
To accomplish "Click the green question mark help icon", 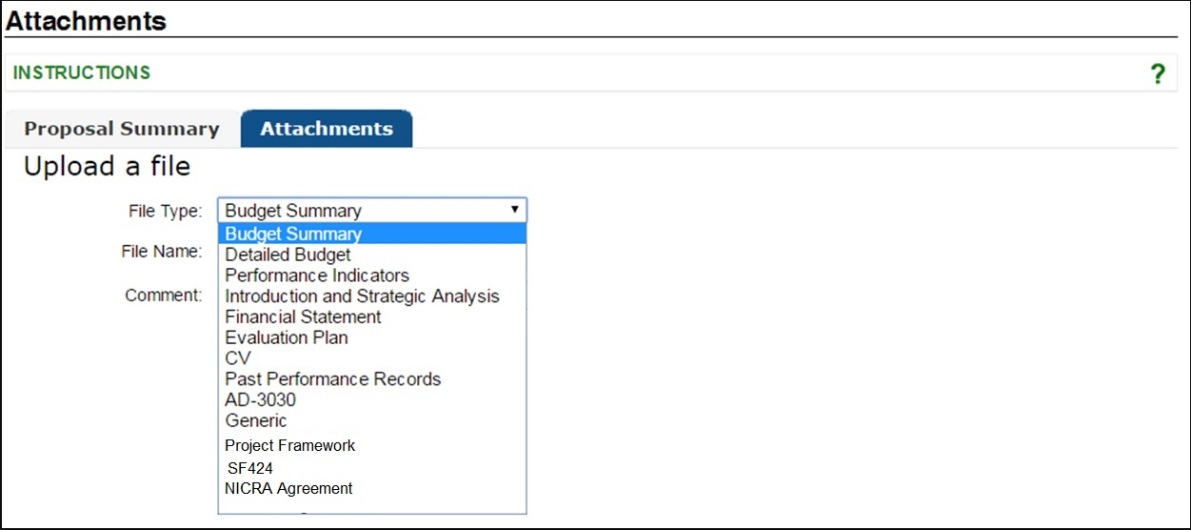I will pos(1158,74).
